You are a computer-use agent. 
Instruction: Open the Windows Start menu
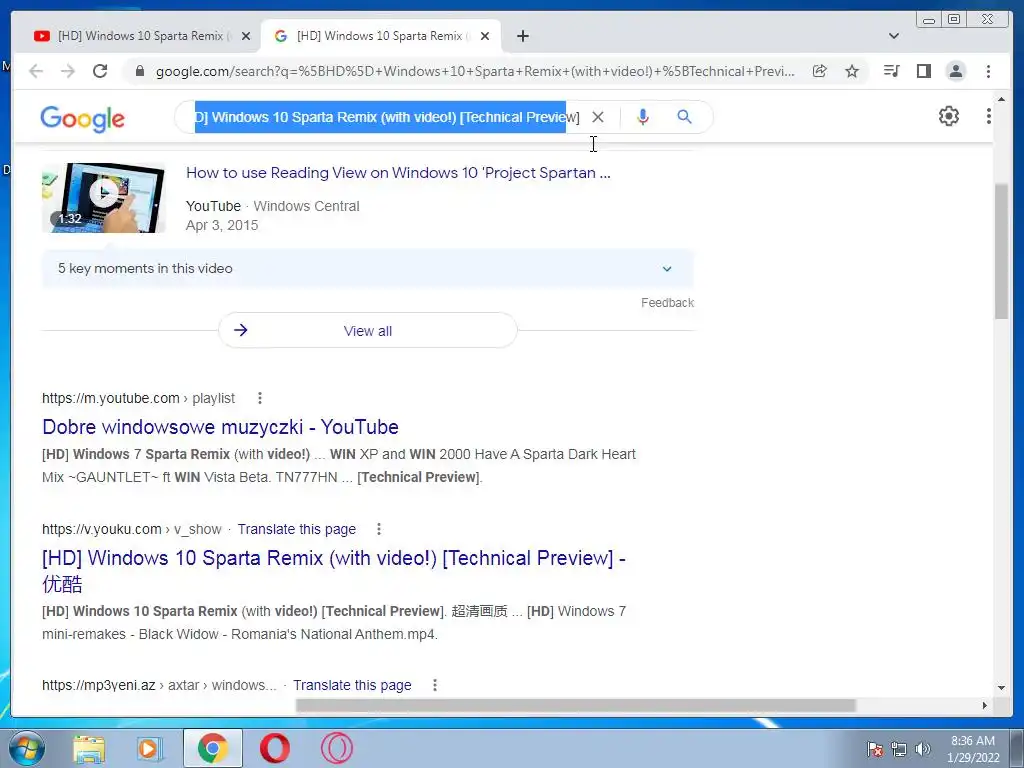click(x=25, y=748)
